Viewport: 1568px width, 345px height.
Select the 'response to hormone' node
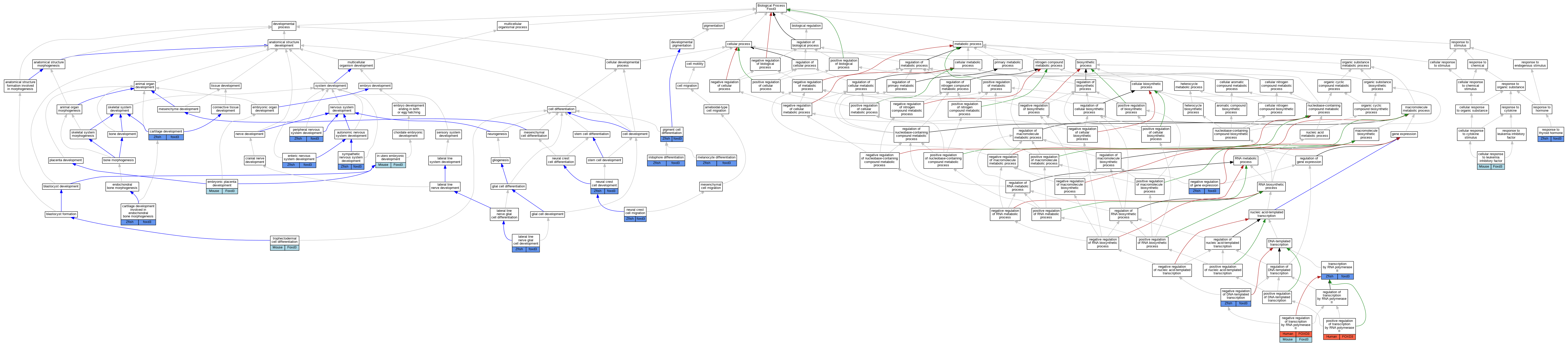(x=1542, y=109)
